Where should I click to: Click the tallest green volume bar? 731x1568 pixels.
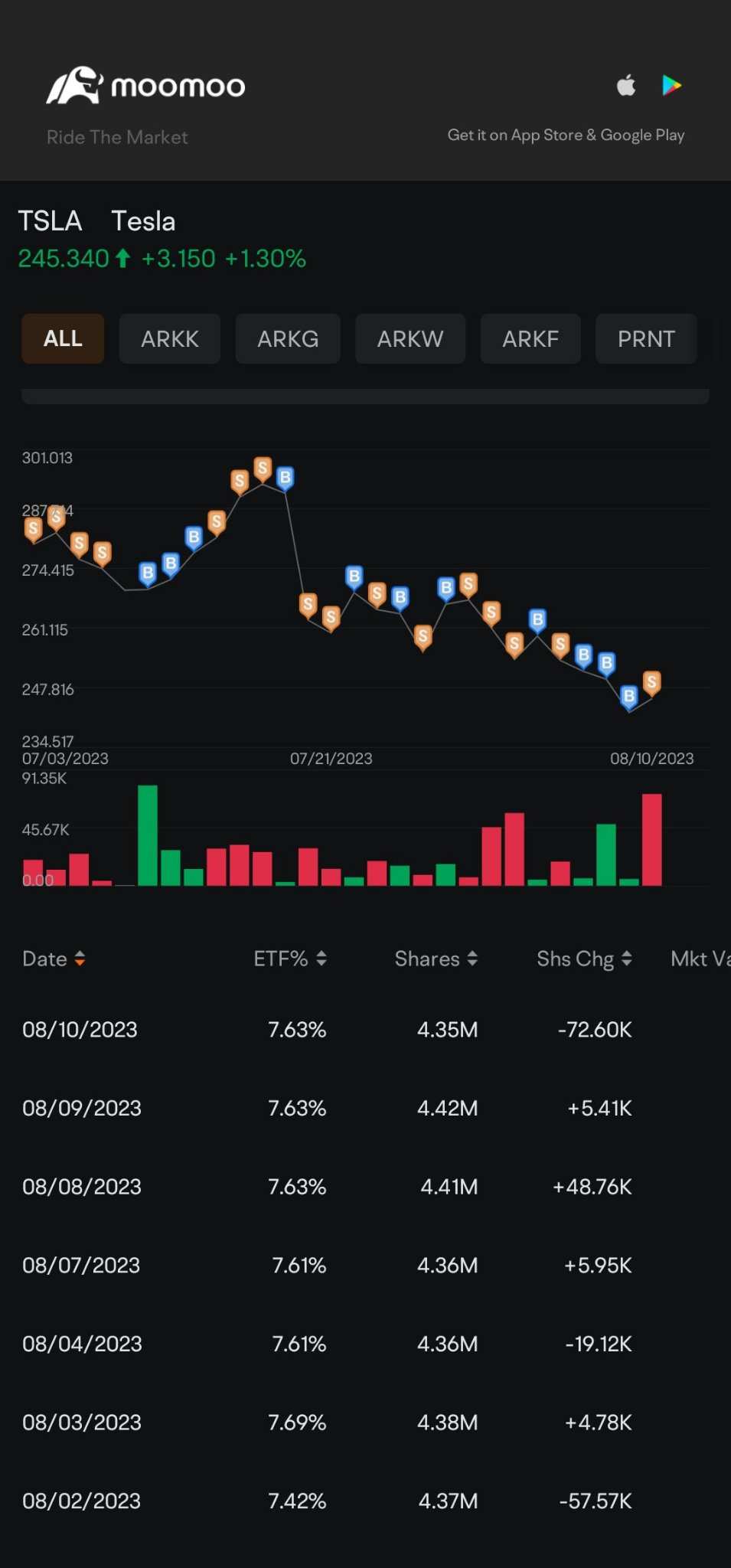point(147,835)
